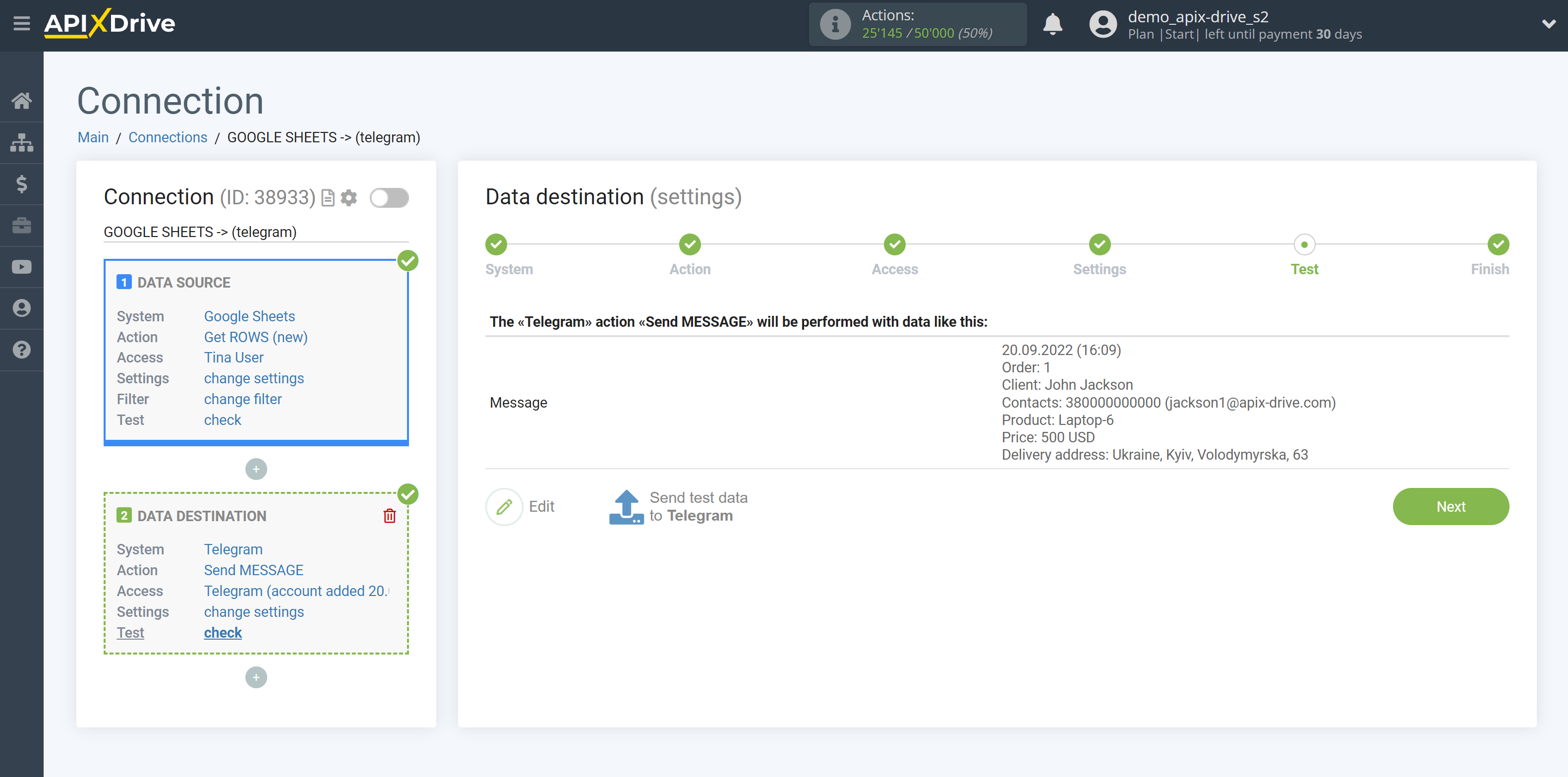Open the Connections breadcrumb link
The image size is (1568, 777).
[x=165, y=137]
